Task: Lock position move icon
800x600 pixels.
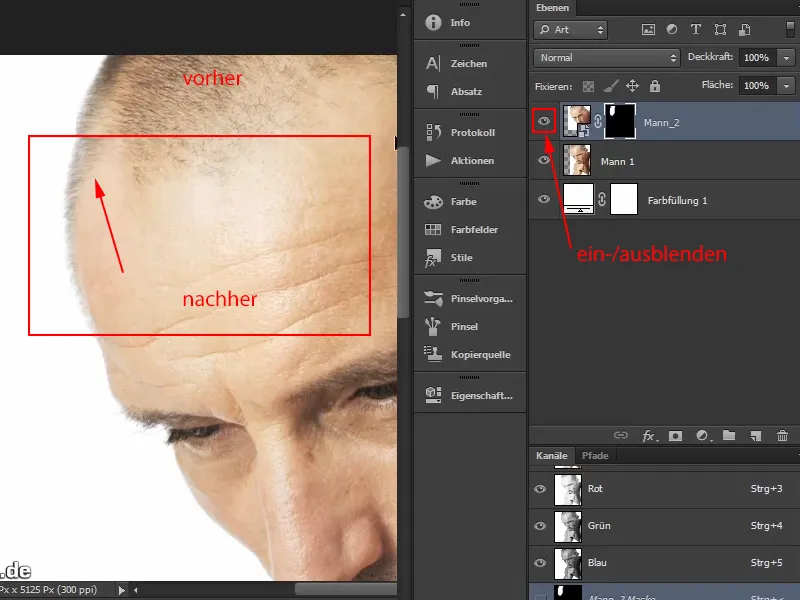Action: [632, 86]
